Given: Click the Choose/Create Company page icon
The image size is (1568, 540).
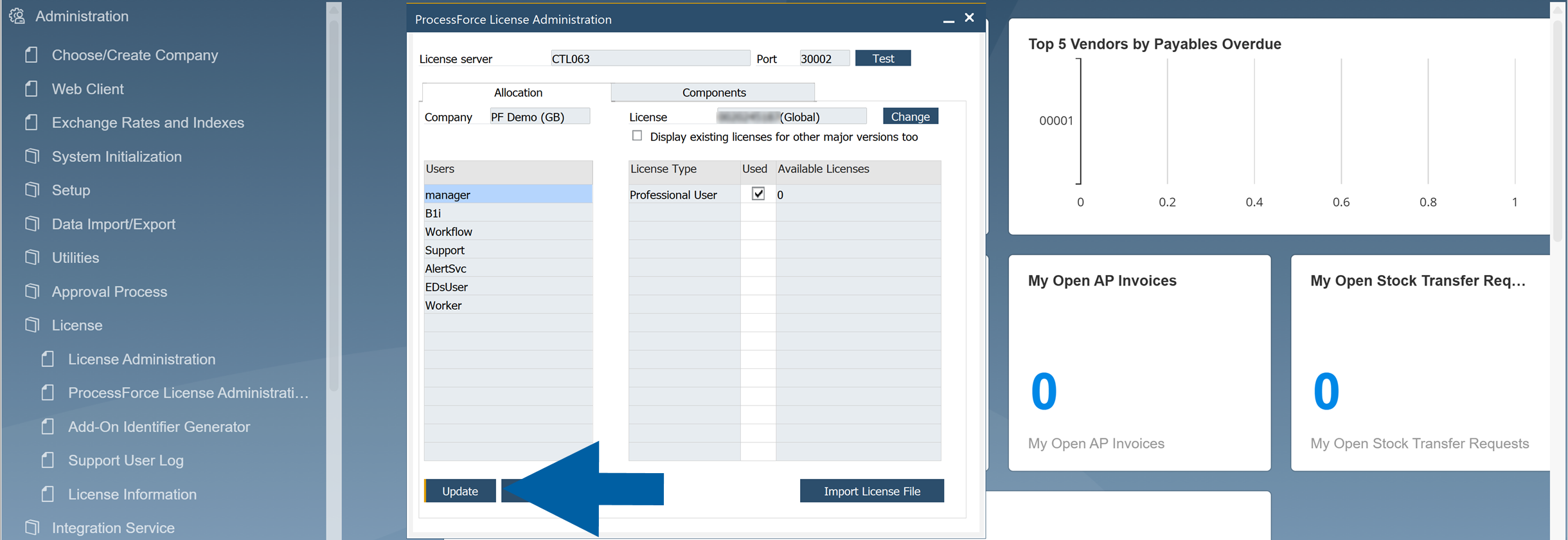Looking at the screenshot, I should [31, 55].
